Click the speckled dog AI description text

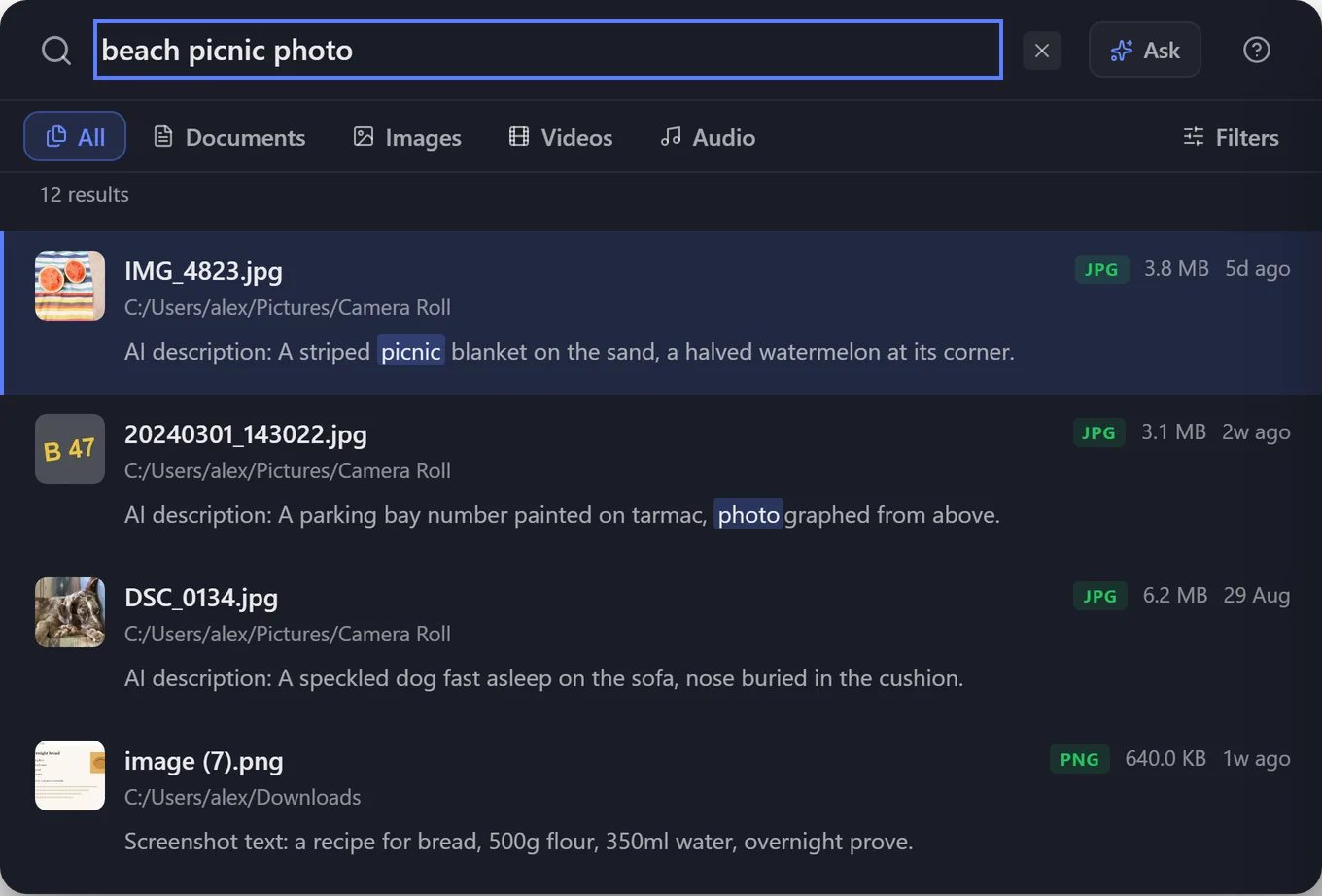[544, 677]
